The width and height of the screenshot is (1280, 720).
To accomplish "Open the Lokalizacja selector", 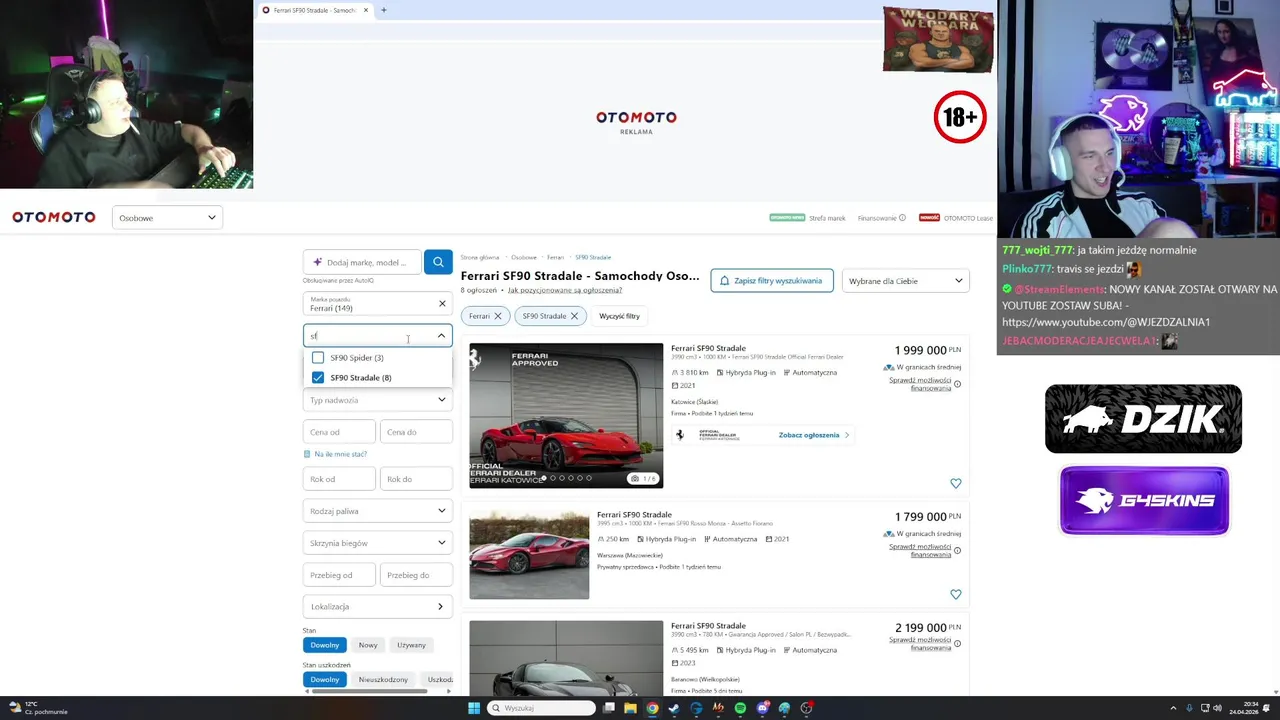I will pyautogui.click(x=378, y=606).
